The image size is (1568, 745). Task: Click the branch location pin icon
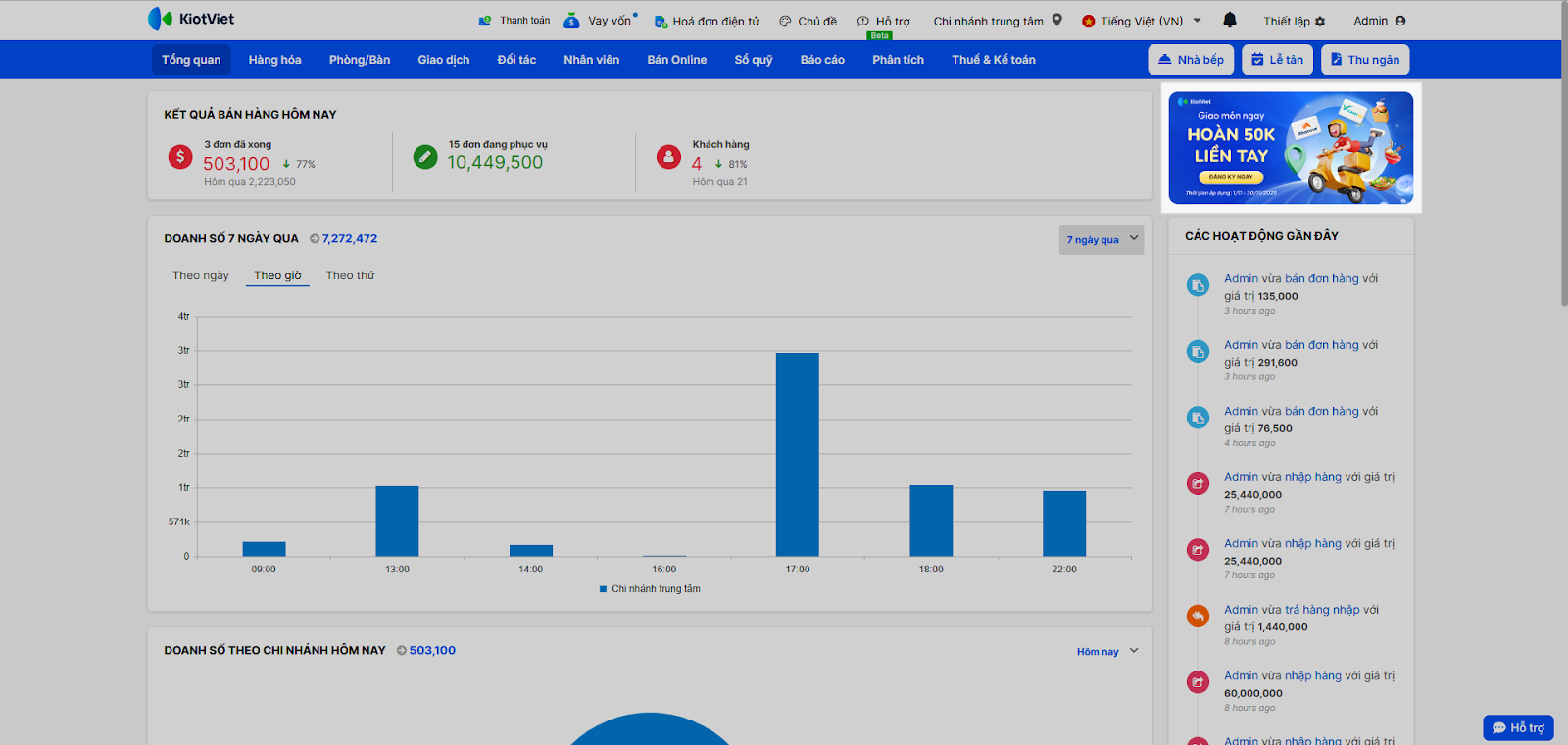(x=1057, y=20)
